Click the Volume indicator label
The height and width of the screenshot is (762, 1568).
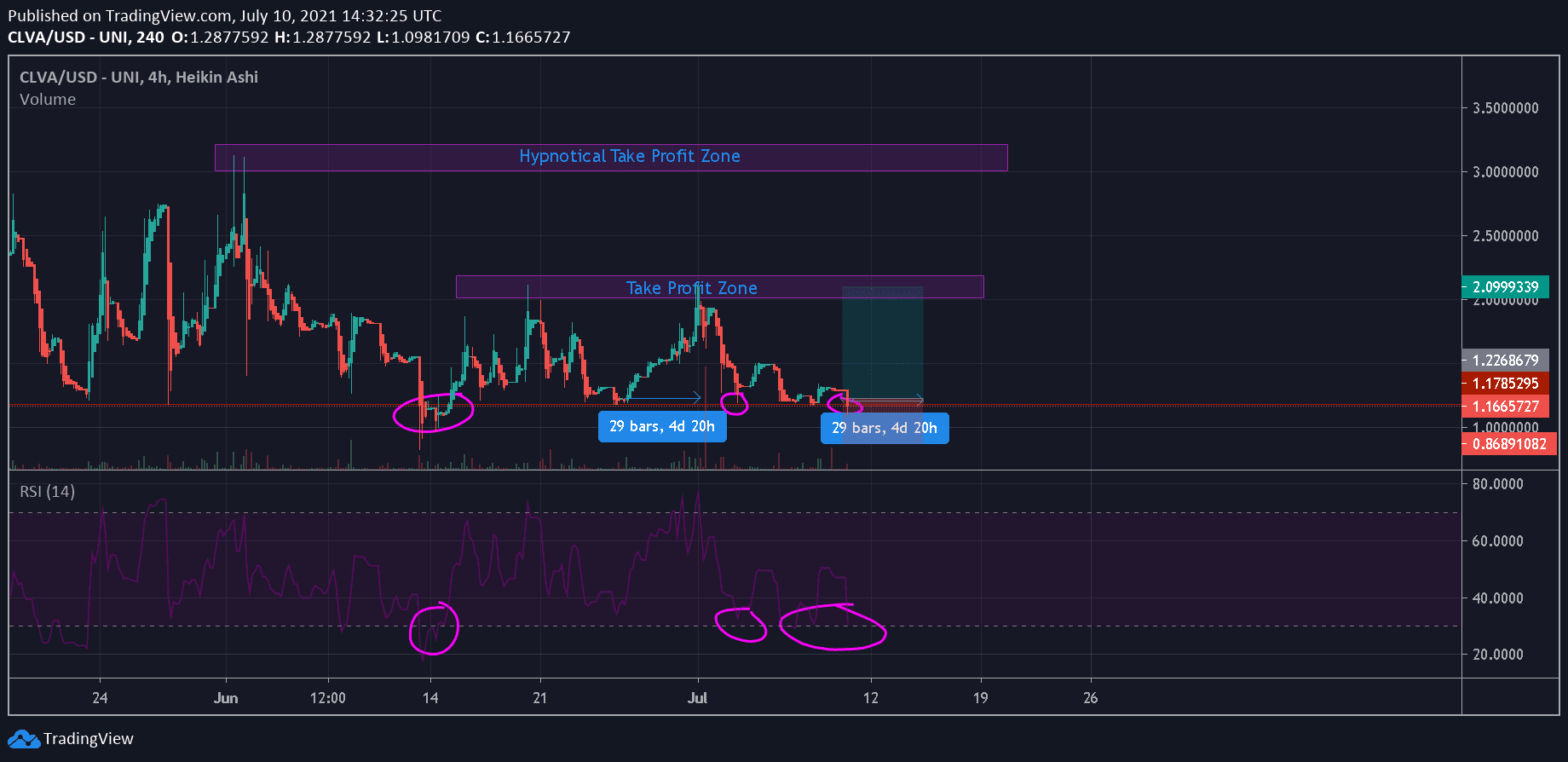point(48,100)
